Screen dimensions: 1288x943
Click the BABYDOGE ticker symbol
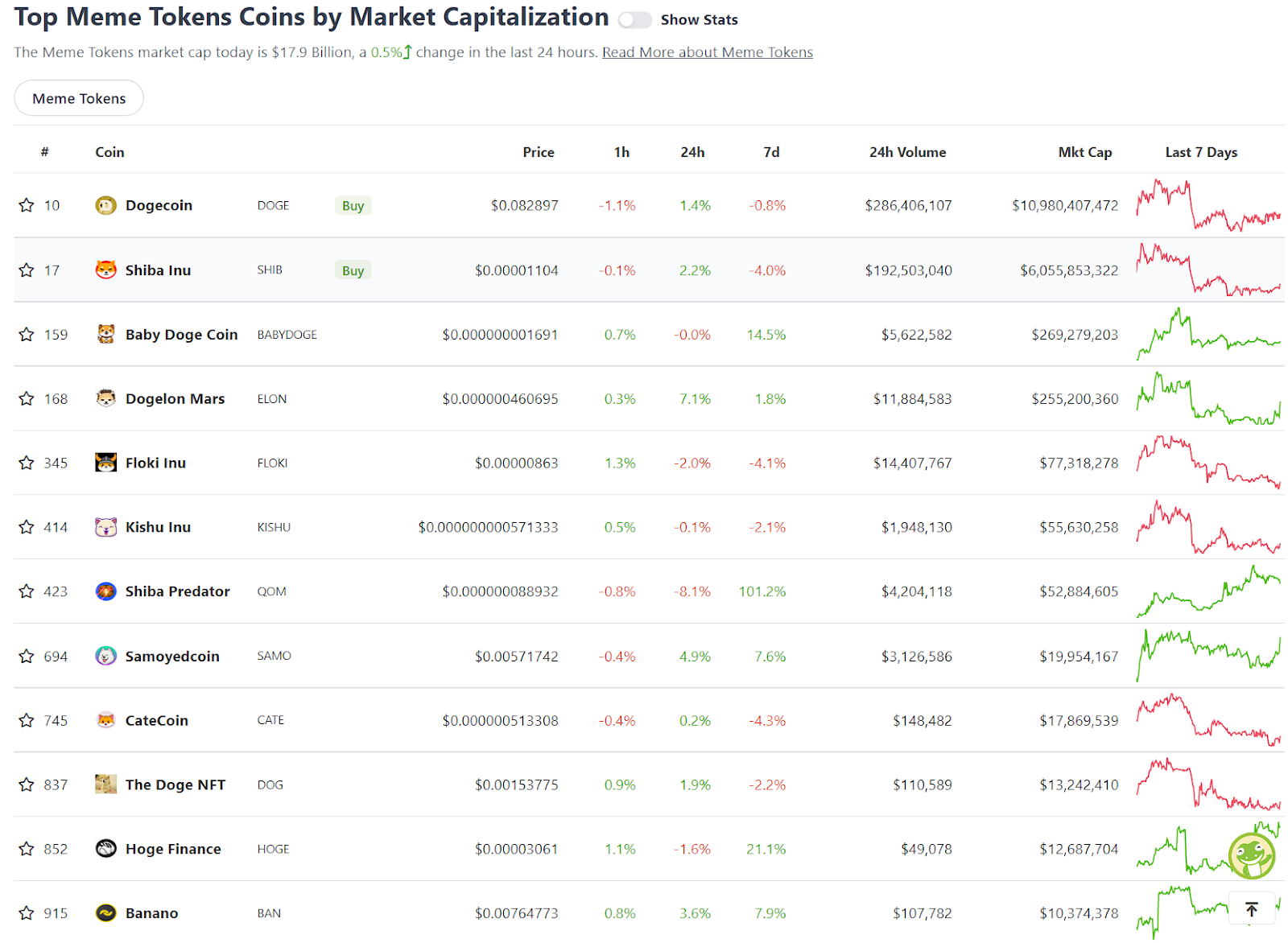pyautogui.click(x=287, y=334)
